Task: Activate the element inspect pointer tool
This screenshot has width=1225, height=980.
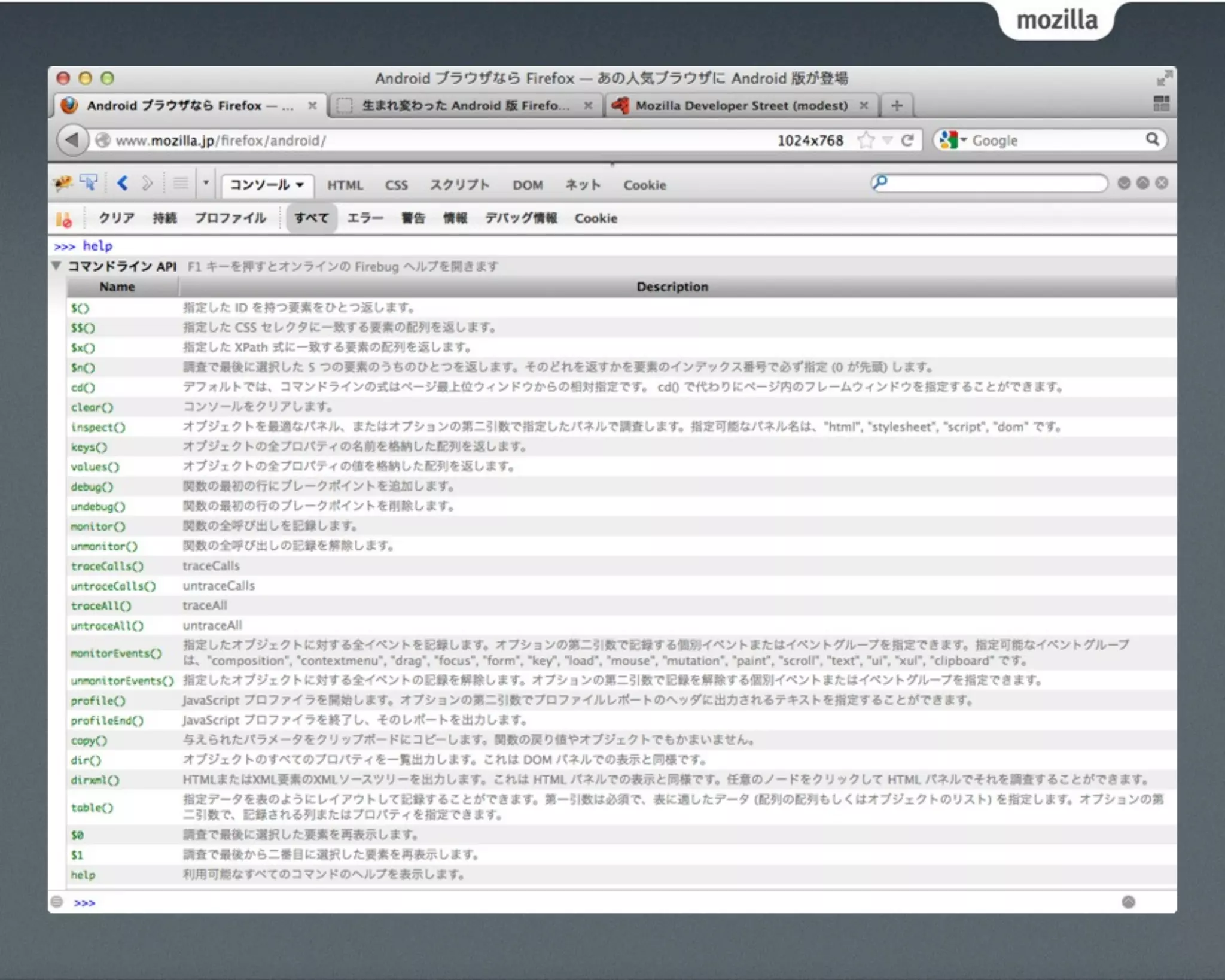Action: pyautogui.click(x=89, y=183)
